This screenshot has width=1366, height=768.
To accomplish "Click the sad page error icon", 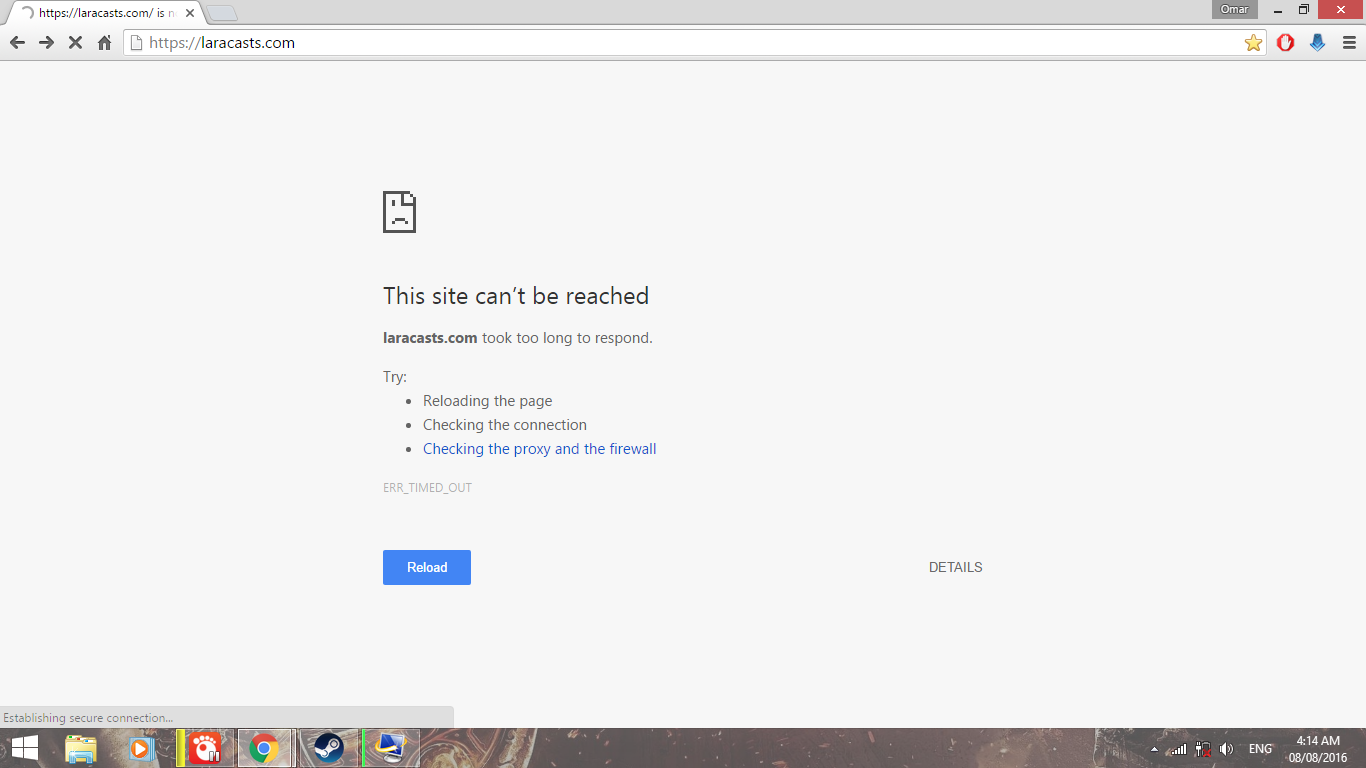I will pos(399,212).
